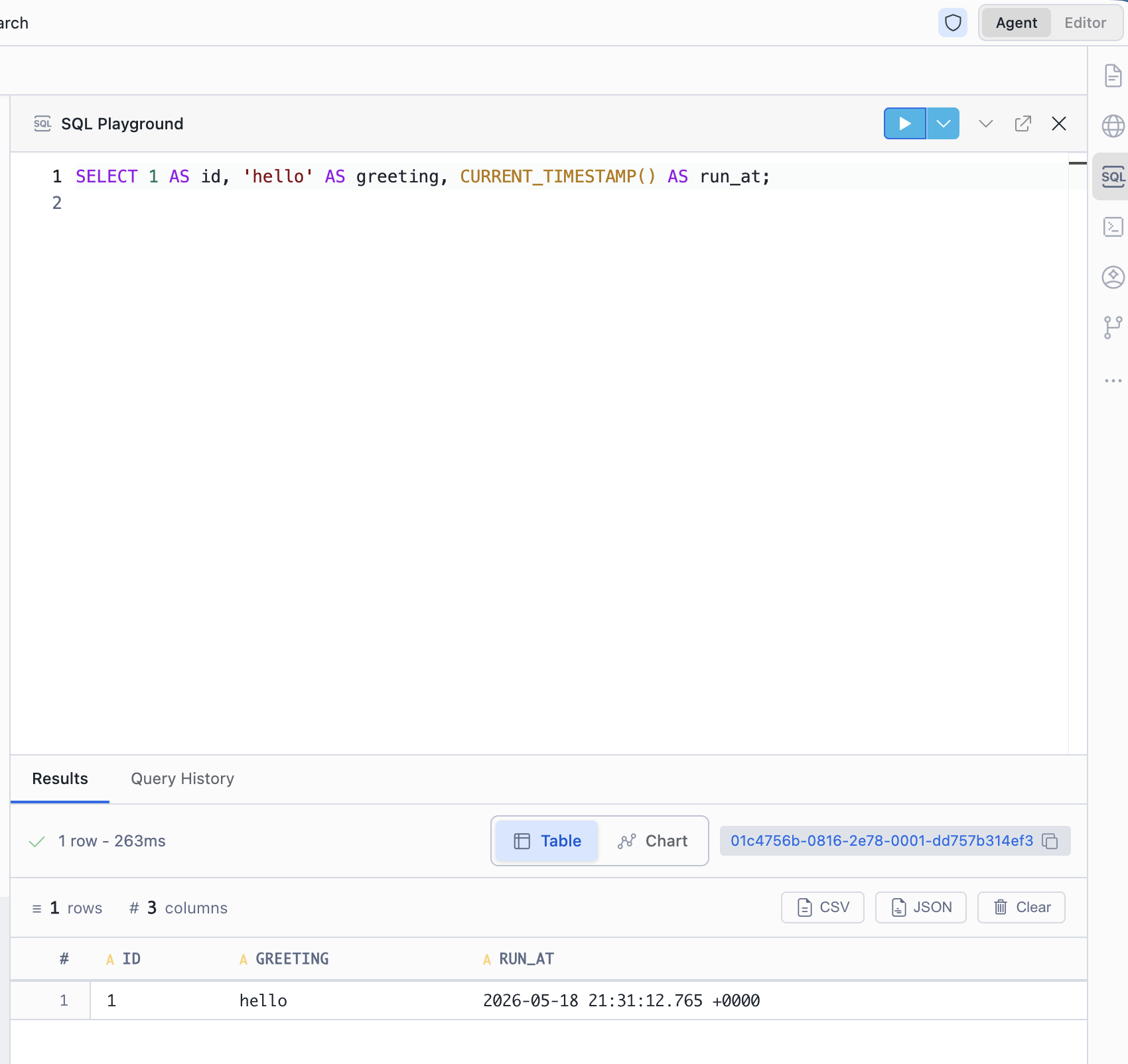Open more options ellipsis in sidebar

coord(1113,381)
